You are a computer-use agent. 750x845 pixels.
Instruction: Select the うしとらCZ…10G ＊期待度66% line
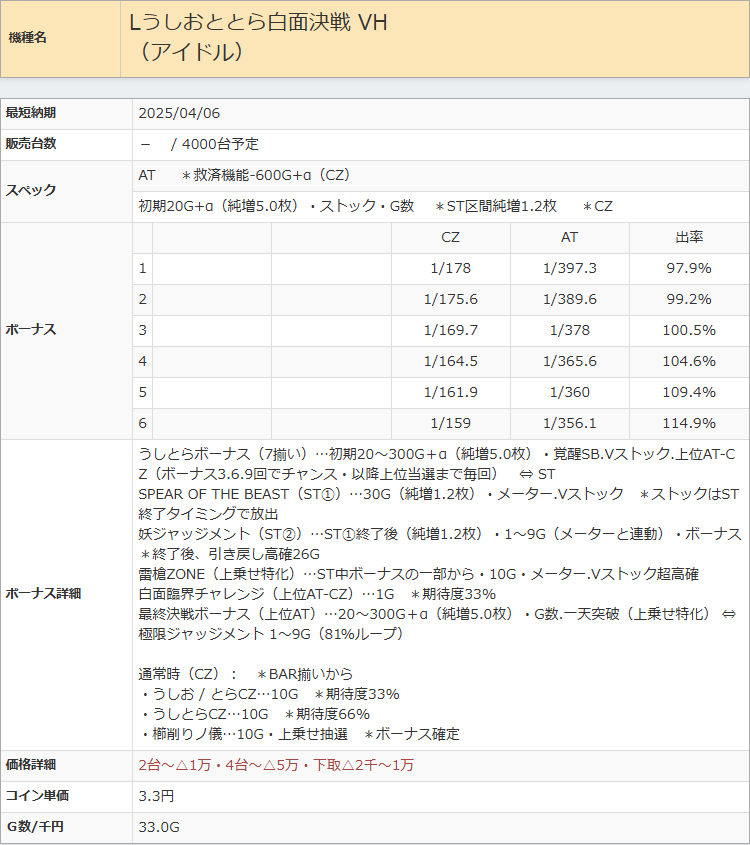[x=256, y=714]
